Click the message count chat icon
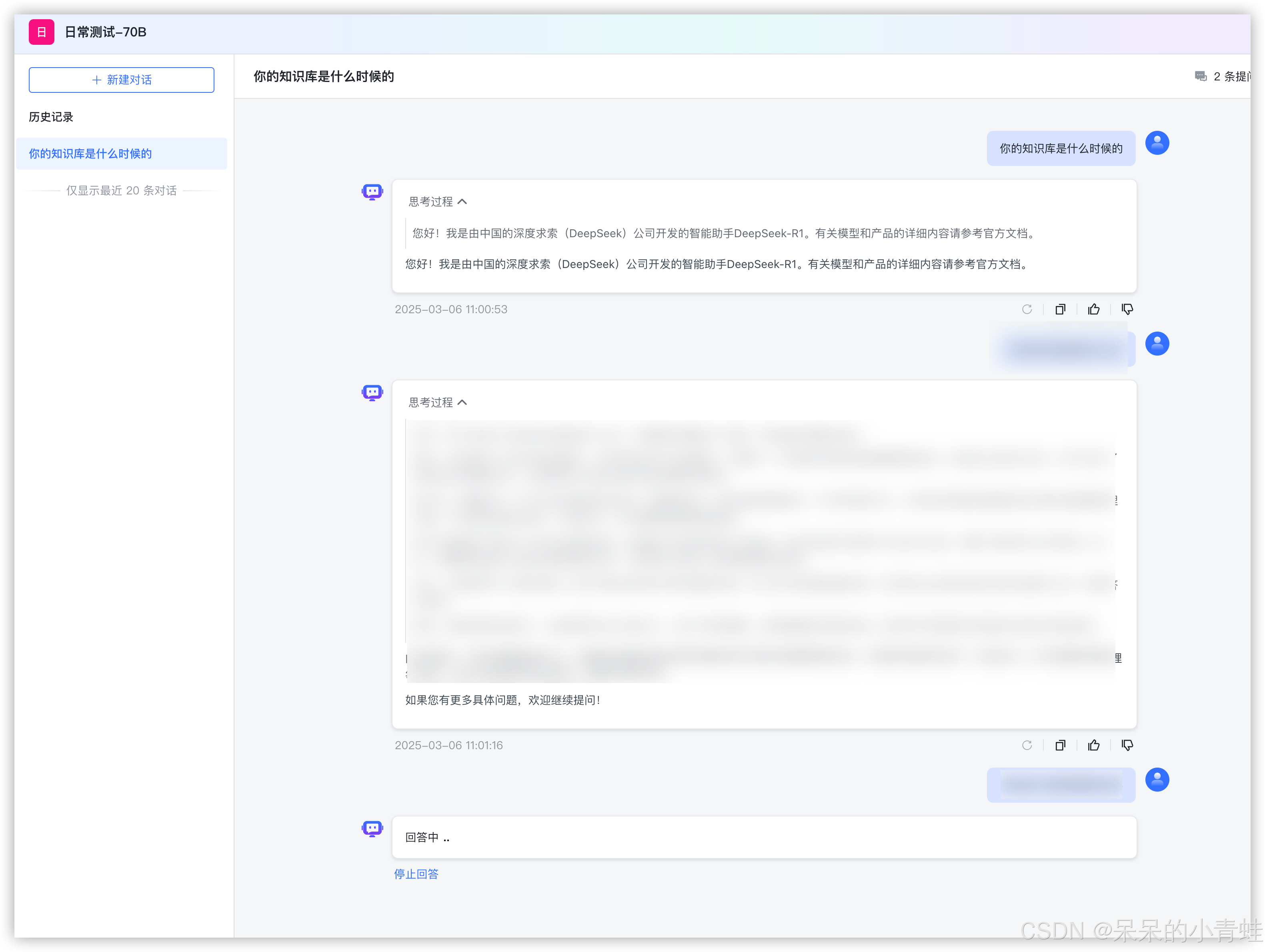 coord(1200,77)
